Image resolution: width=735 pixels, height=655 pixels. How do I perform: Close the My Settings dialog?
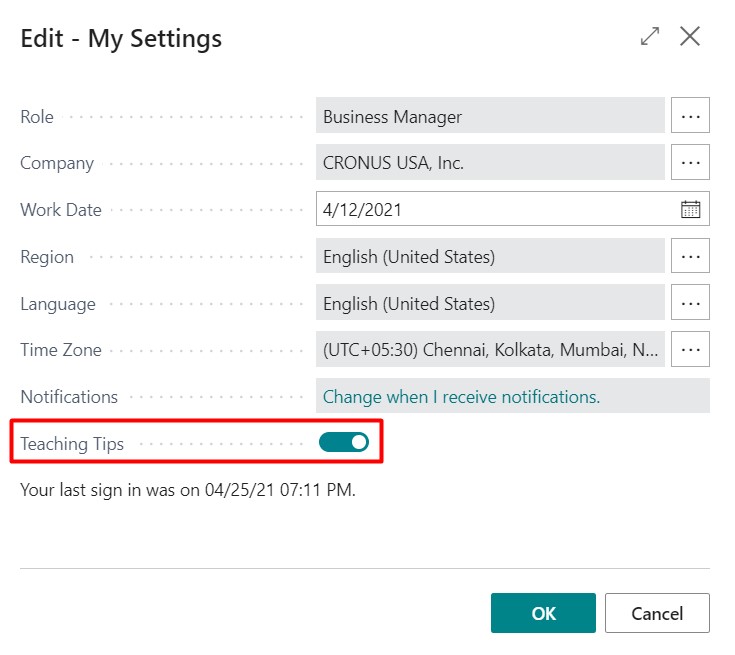point(690,37)
